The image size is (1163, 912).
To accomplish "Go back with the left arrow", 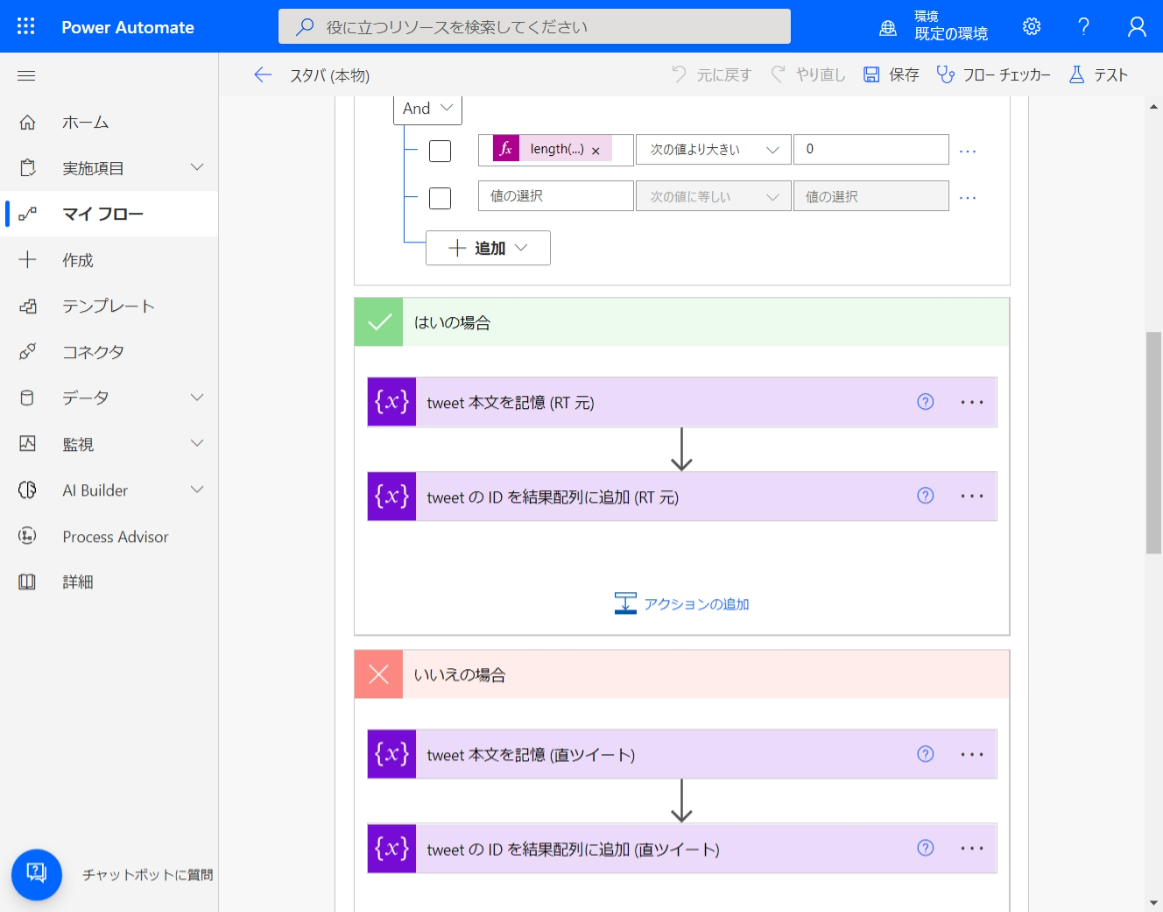I will [263, 74].
